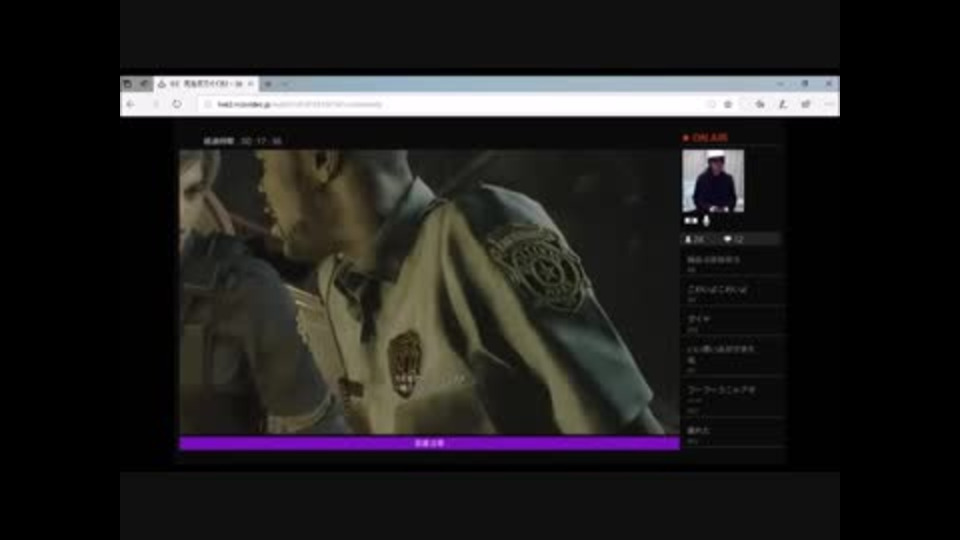Select the fourth two-line comment
Screen dimensions: 960x540
(732, 358)
